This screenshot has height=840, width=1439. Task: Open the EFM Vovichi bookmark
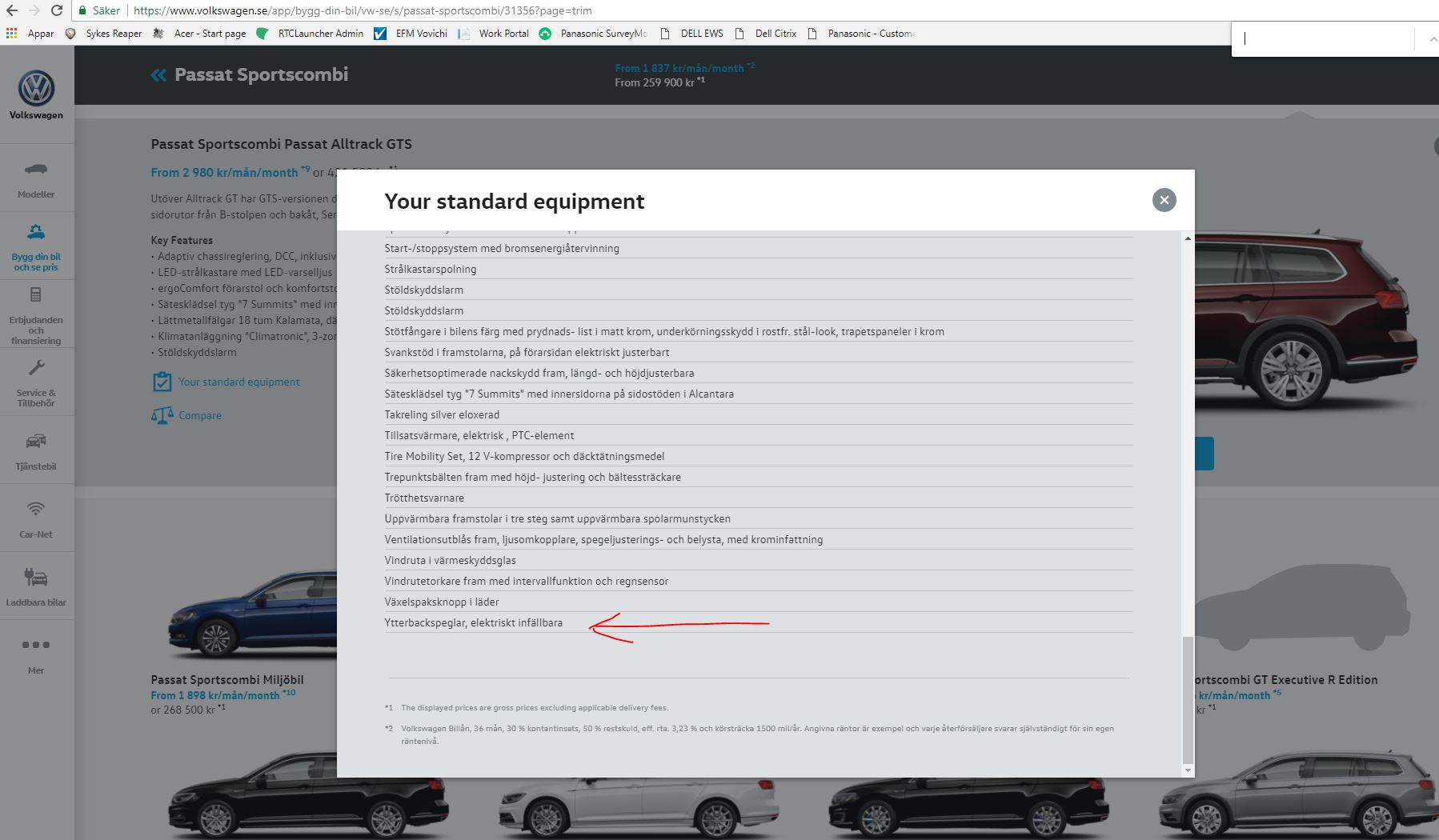click(411, 34)
